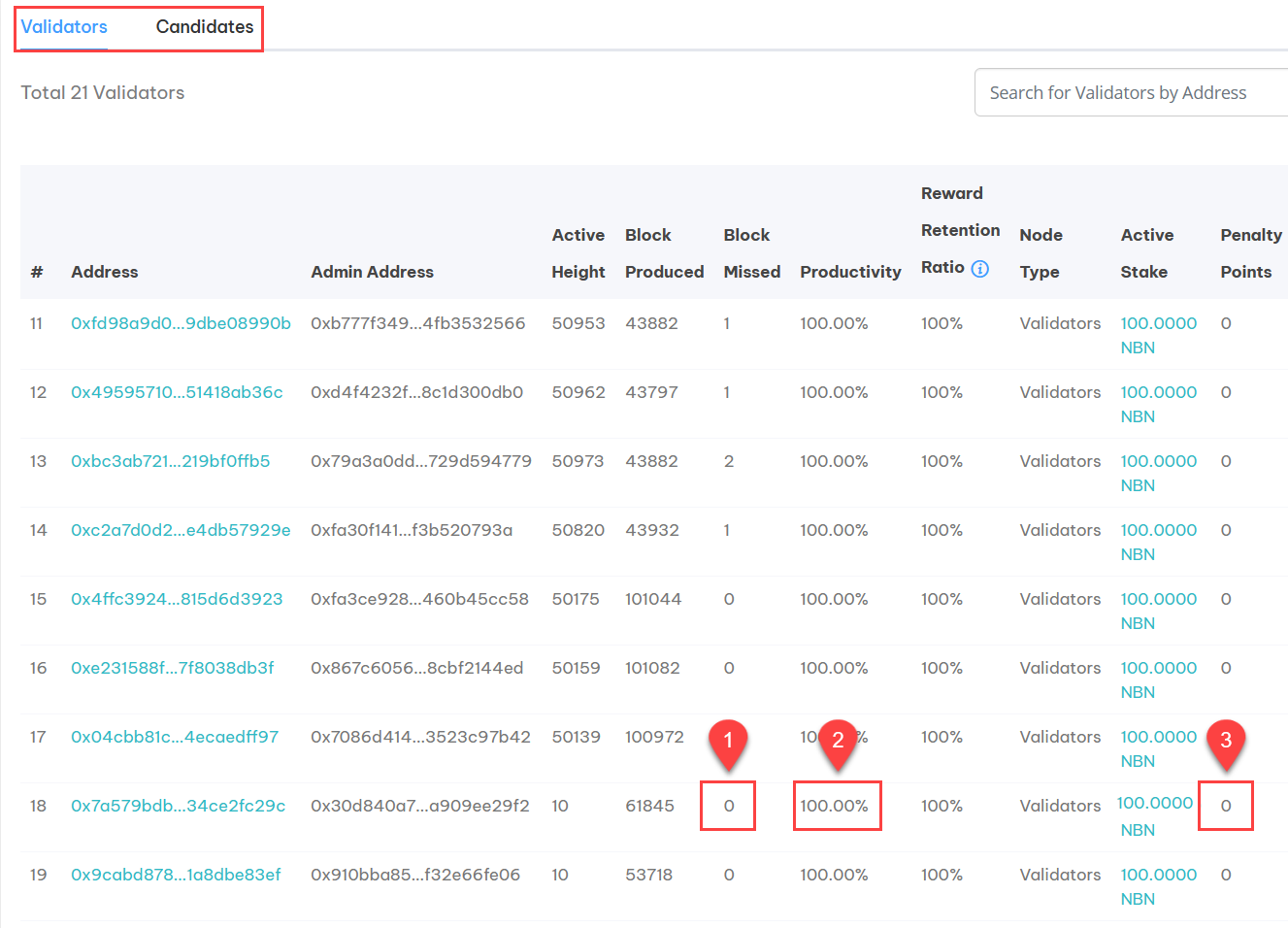Image resolution: width=1288 pixels, height=928 pixels.
Task: Click the Block Missed column header
Action: click(x=752, y=253)
